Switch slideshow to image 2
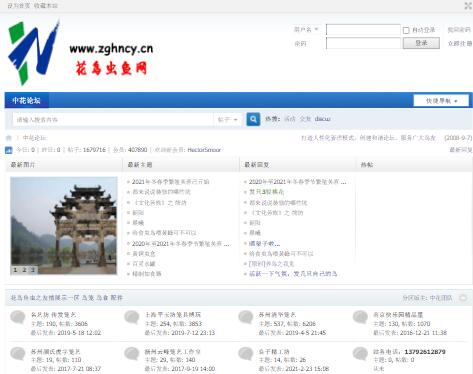 tap(24, 270)
